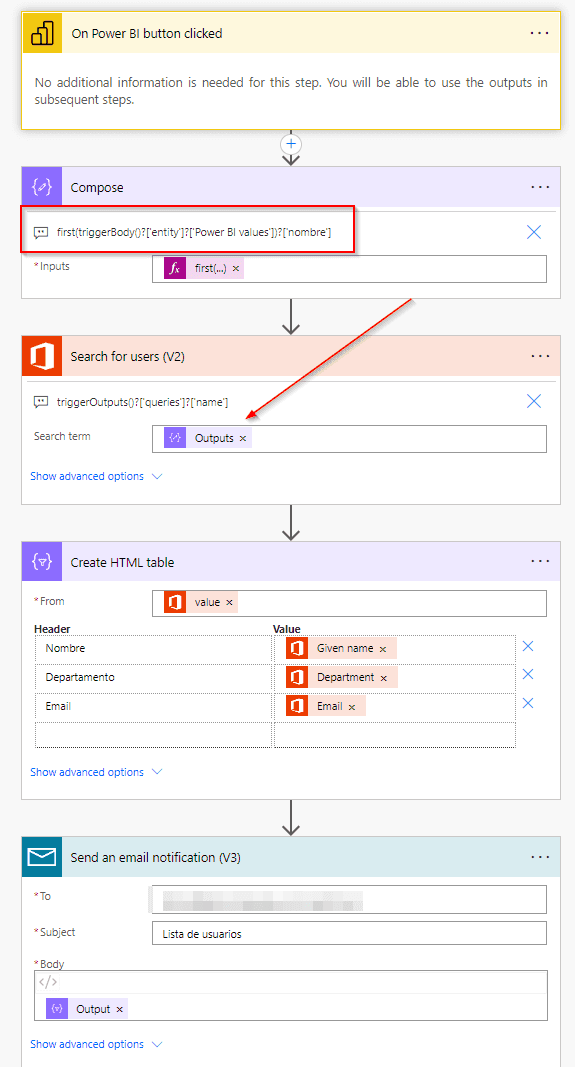The image size is (575, 1067).
Task: Click the Office 365 Search for users icon
Action: coord(42,356)
